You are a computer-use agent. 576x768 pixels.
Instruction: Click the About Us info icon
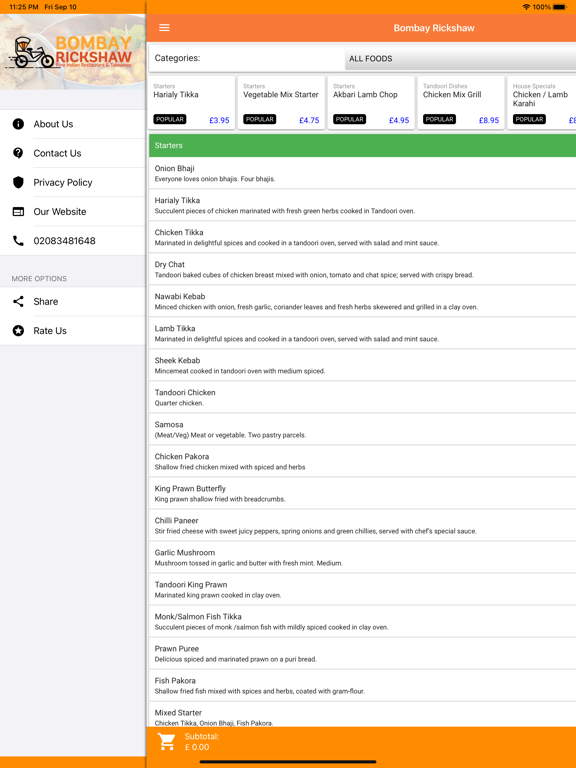click(18, 124)
